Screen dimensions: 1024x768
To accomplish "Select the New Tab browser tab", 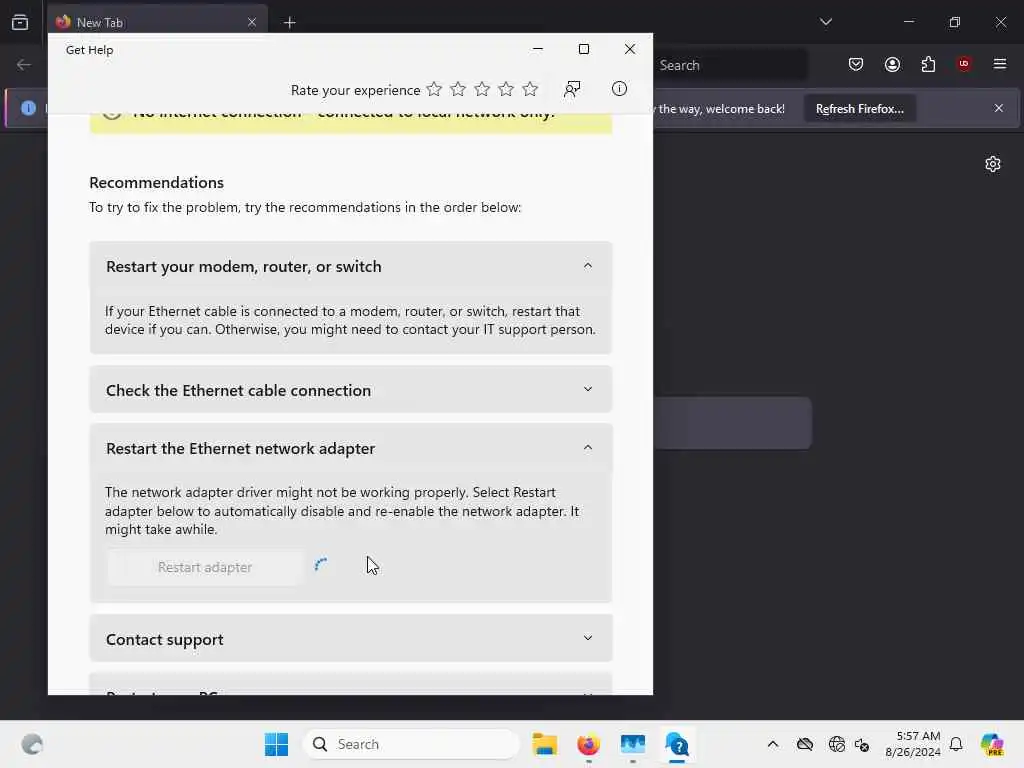I will pyautogui.click(x=157, y=22).
